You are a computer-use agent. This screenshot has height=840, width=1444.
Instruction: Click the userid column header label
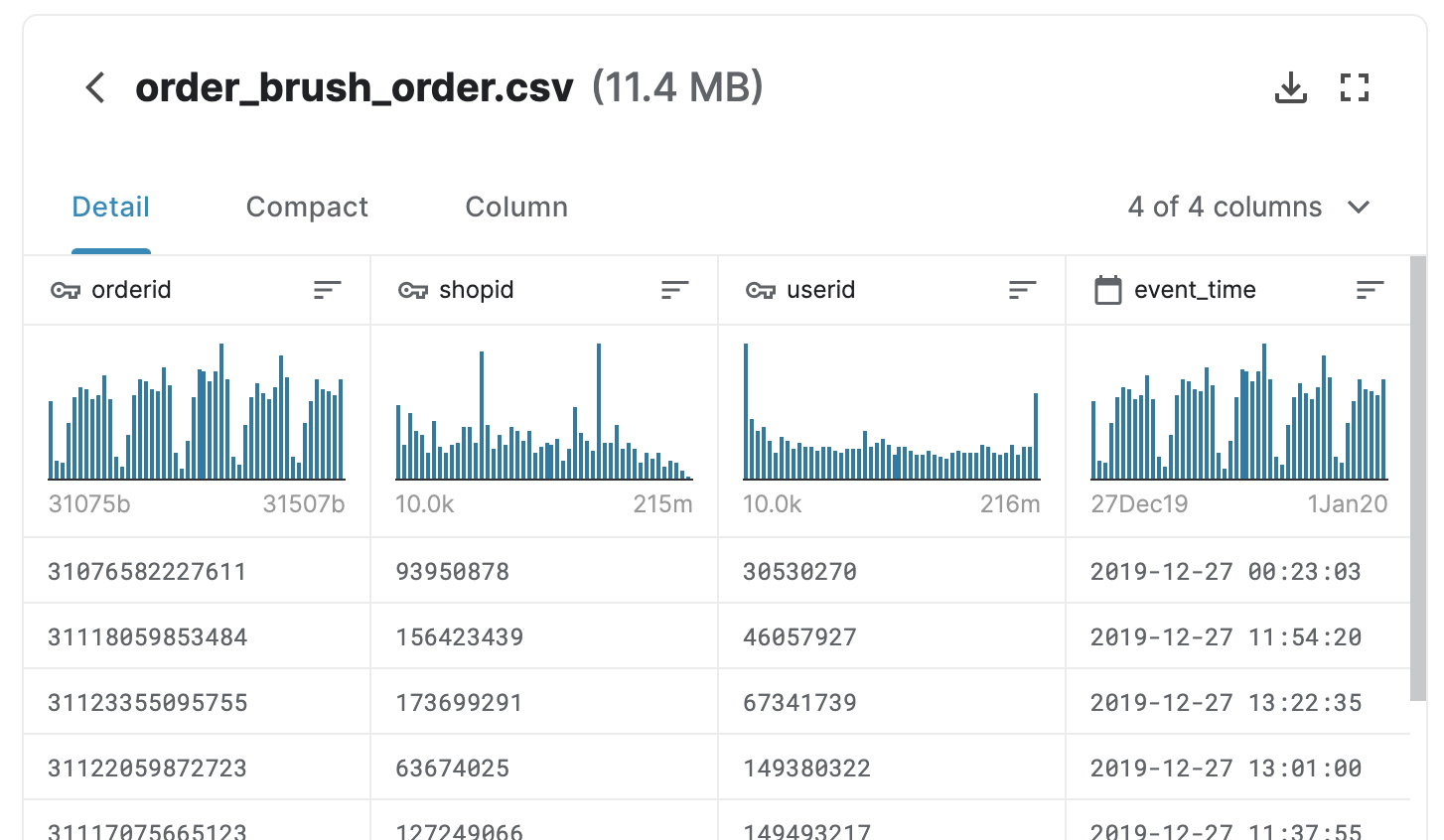coord(820,290)
